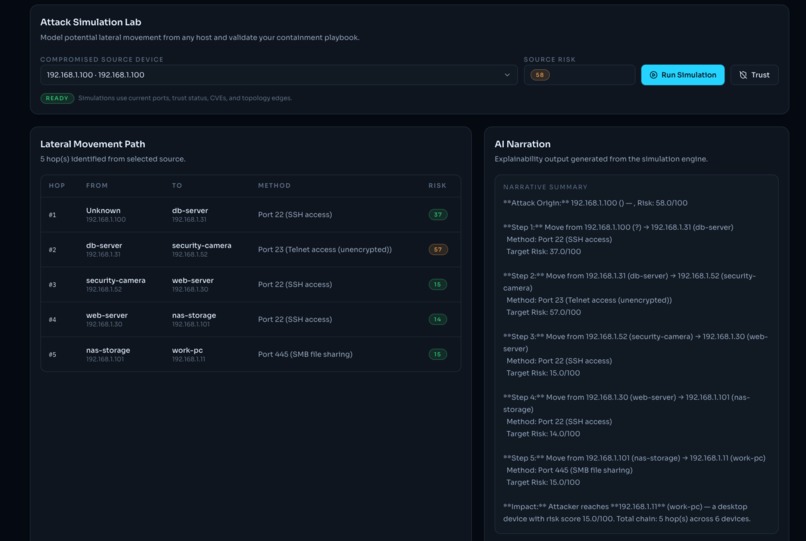Click the Narrative Summary label
806x541 pixels.
point(545,187)
